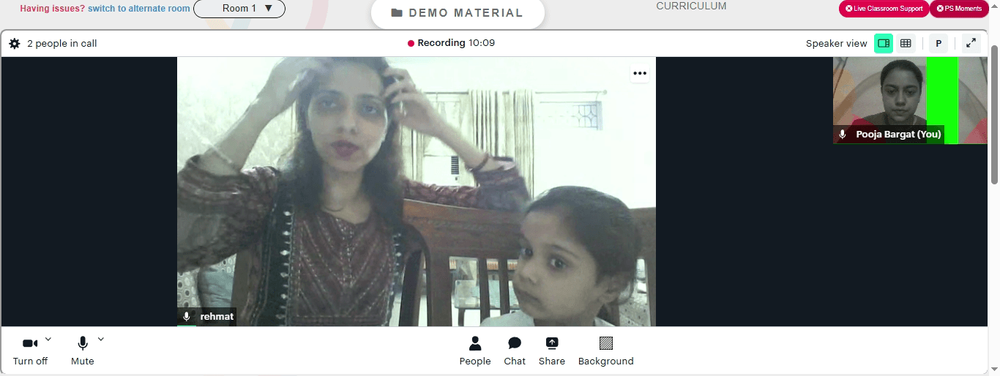Open the People panel

475,351
